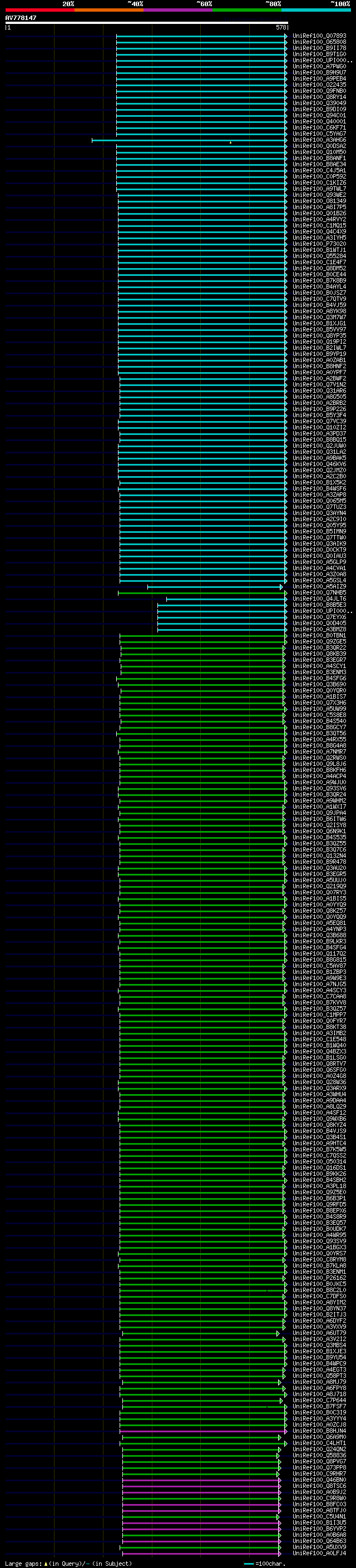Click label UniRef100_B0TBN1

pyautogui.click(x=319, y=635)
